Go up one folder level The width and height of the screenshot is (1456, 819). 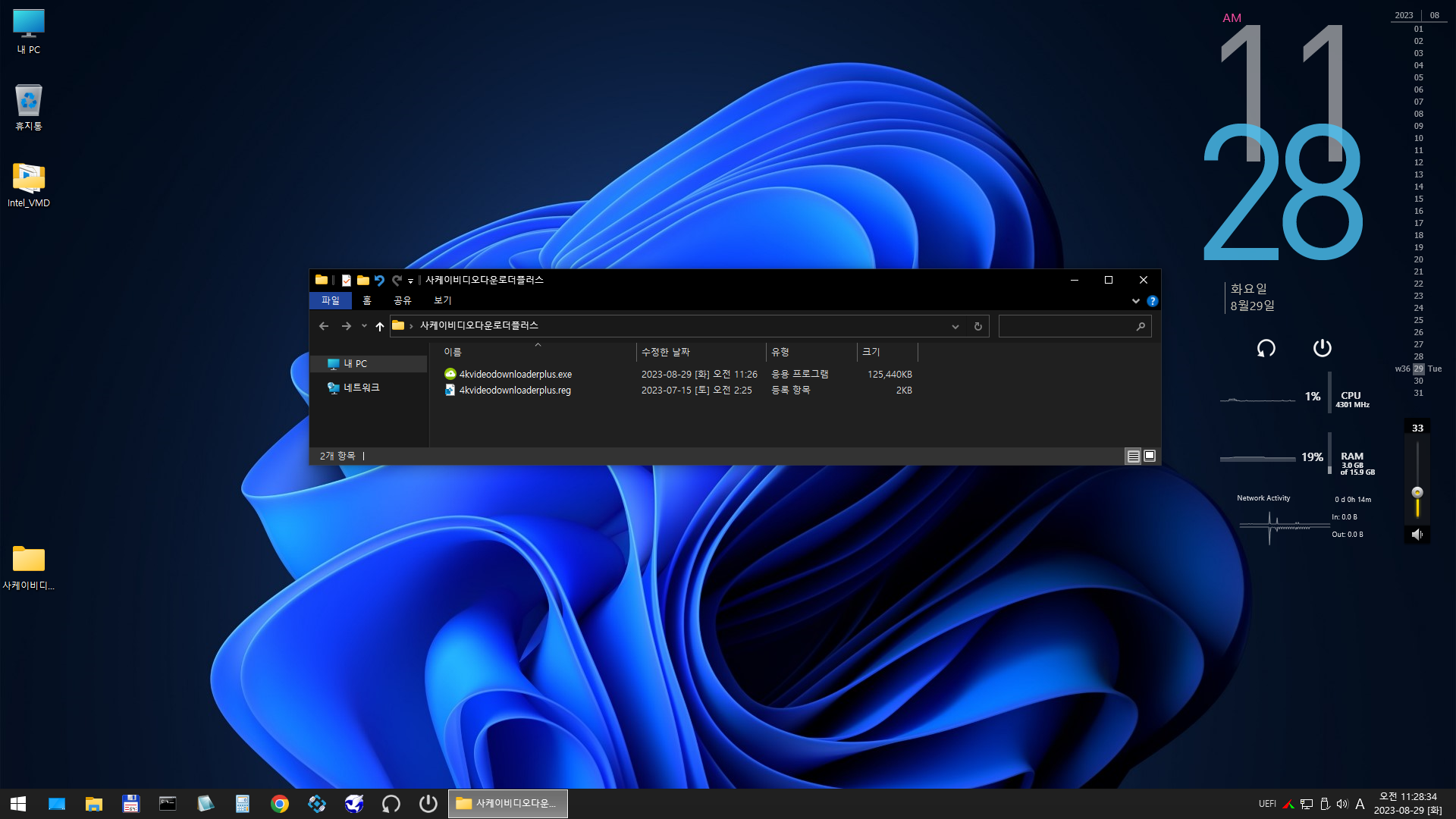pyautogui.click(x=380, y=326)
